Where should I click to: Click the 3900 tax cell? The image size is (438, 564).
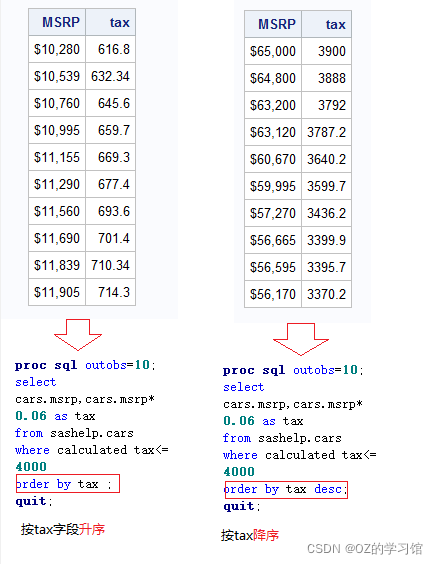[327, 51]
